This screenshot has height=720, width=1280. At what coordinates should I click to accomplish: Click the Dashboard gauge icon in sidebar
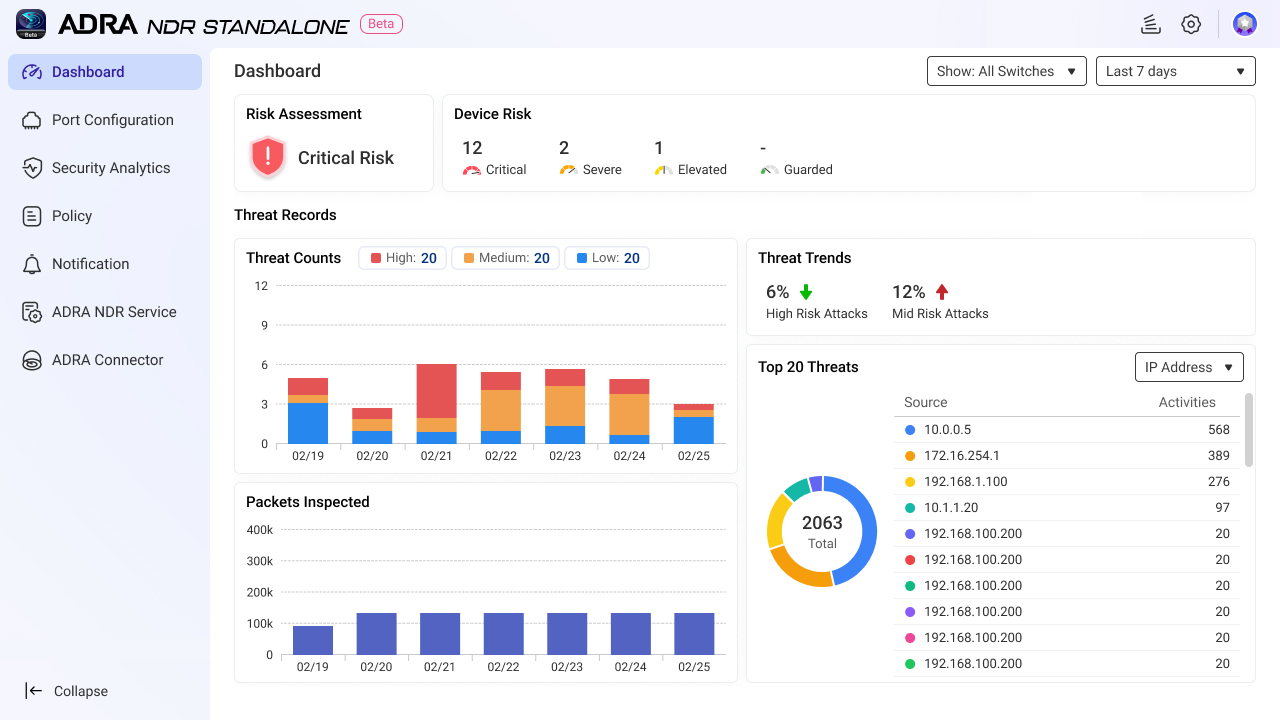(32, 72)
